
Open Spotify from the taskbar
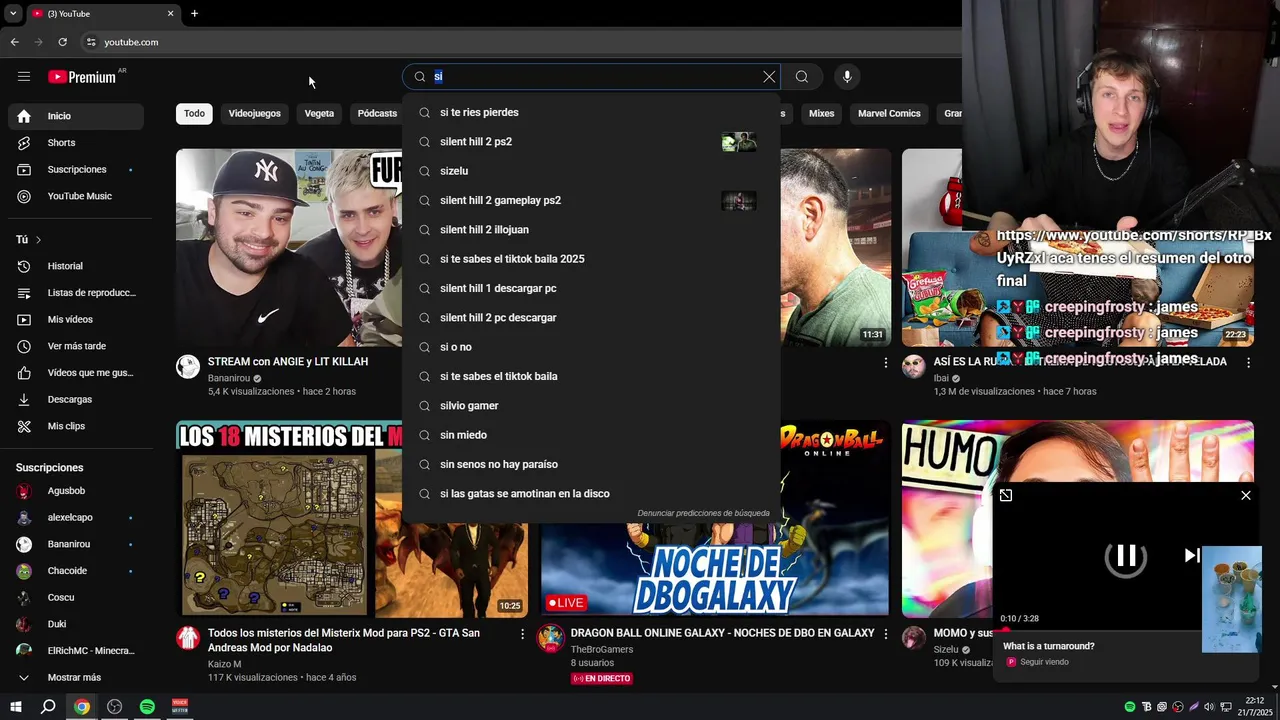(147, 707)
